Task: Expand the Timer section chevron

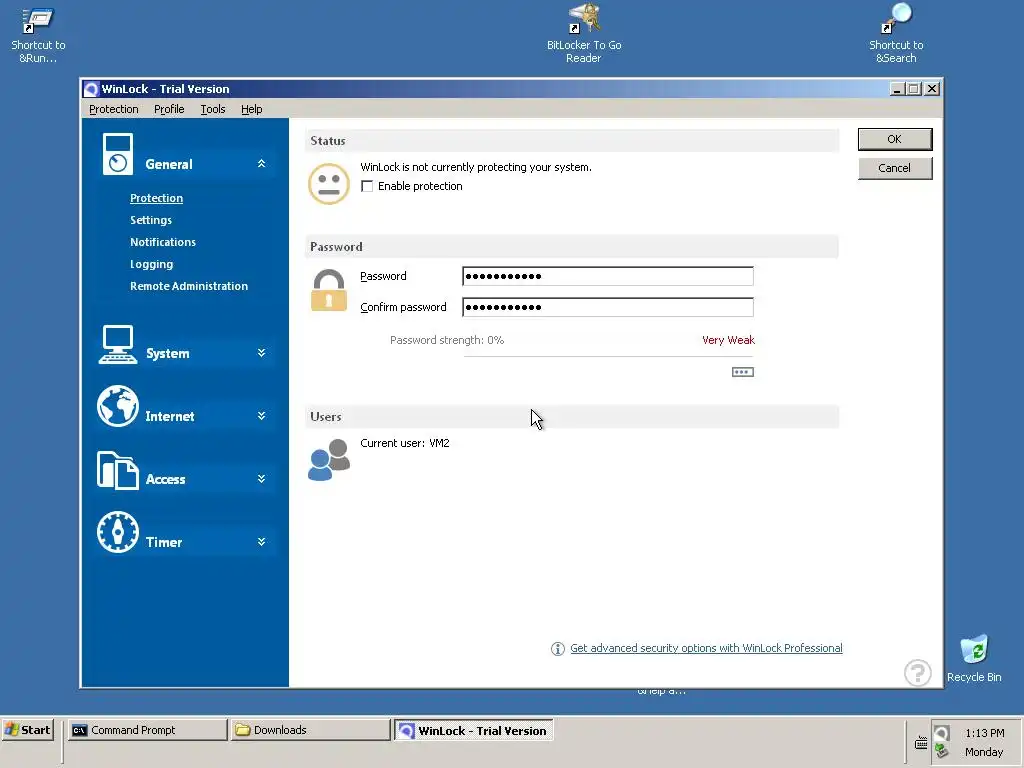Action: point(261,542)
